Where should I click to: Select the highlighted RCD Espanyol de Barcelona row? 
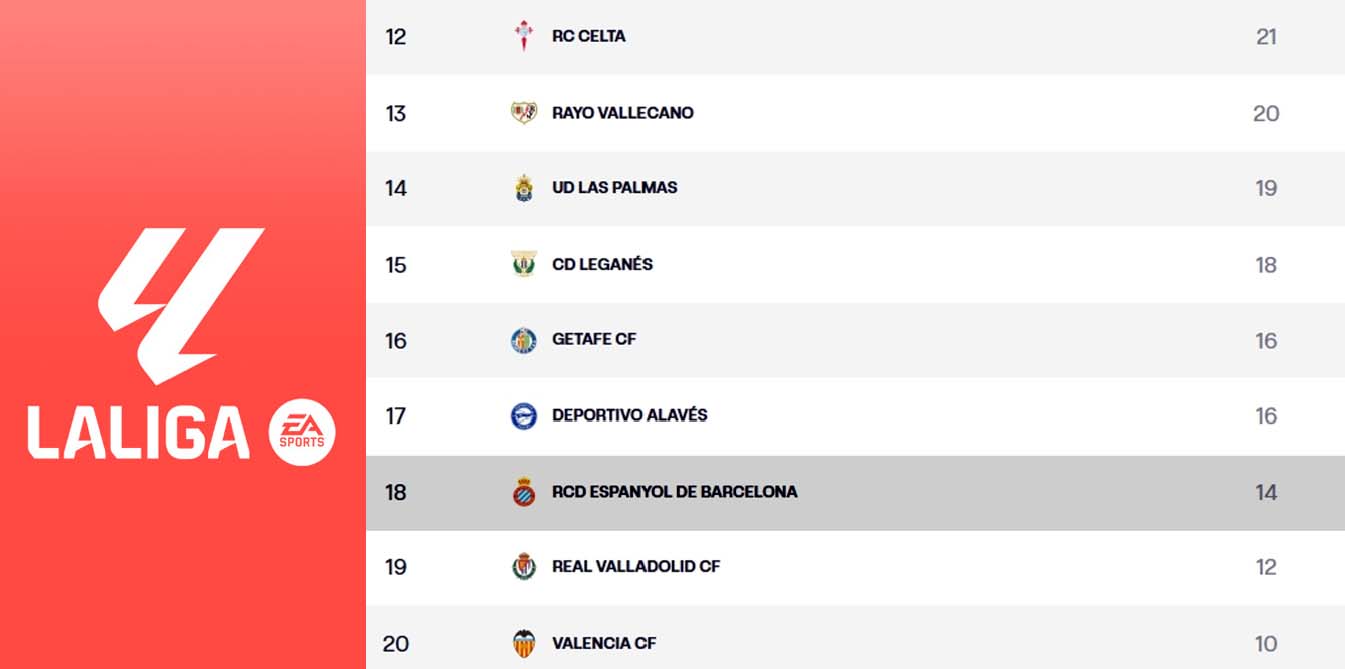[x=854, y=492]
